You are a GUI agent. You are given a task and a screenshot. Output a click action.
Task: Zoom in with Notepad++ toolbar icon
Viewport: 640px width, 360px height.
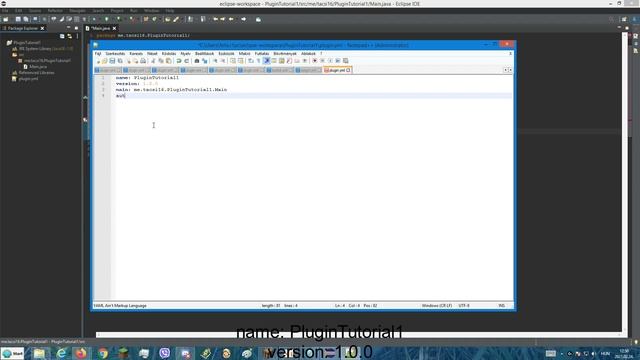(x=216, y=61)
